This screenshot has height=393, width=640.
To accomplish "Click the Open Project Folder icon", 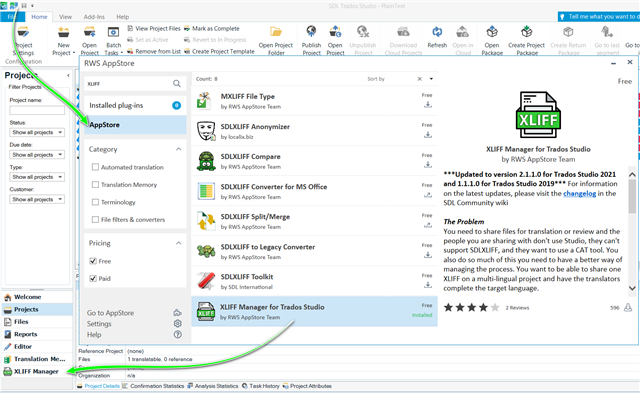I will (276, 32).
